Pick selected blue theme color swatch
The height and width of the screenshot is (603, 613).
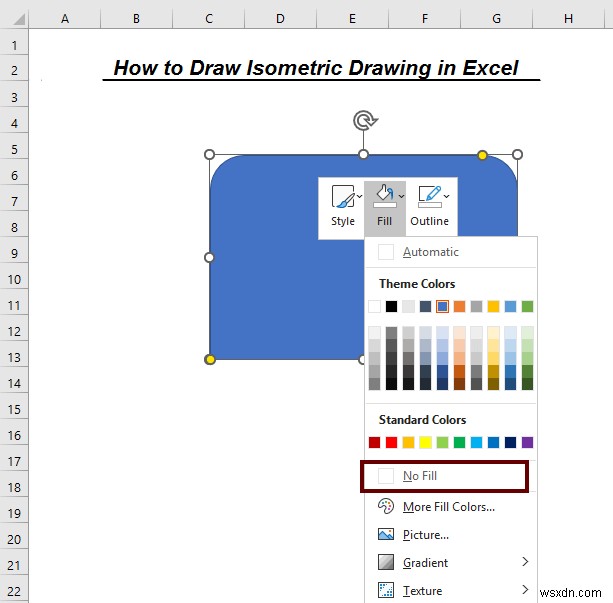(443, 307)
